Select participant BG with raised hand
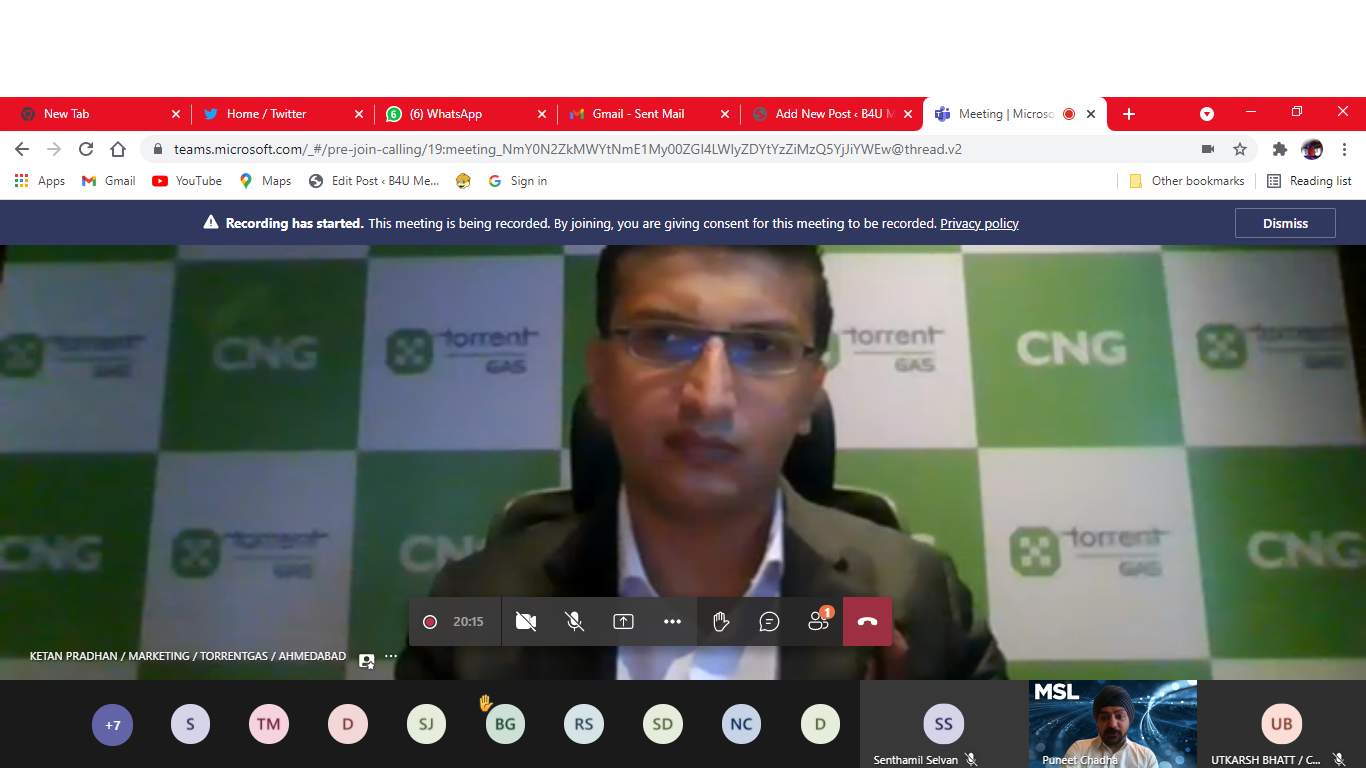This screenshot has width=1366, height=768. click(x=505, y=725)
